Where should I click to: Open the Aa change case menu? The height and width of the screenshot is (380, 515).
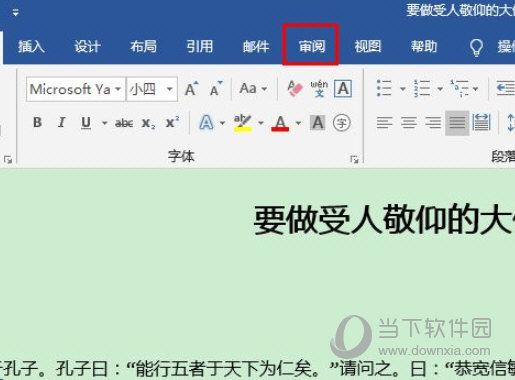coord(253,89)
